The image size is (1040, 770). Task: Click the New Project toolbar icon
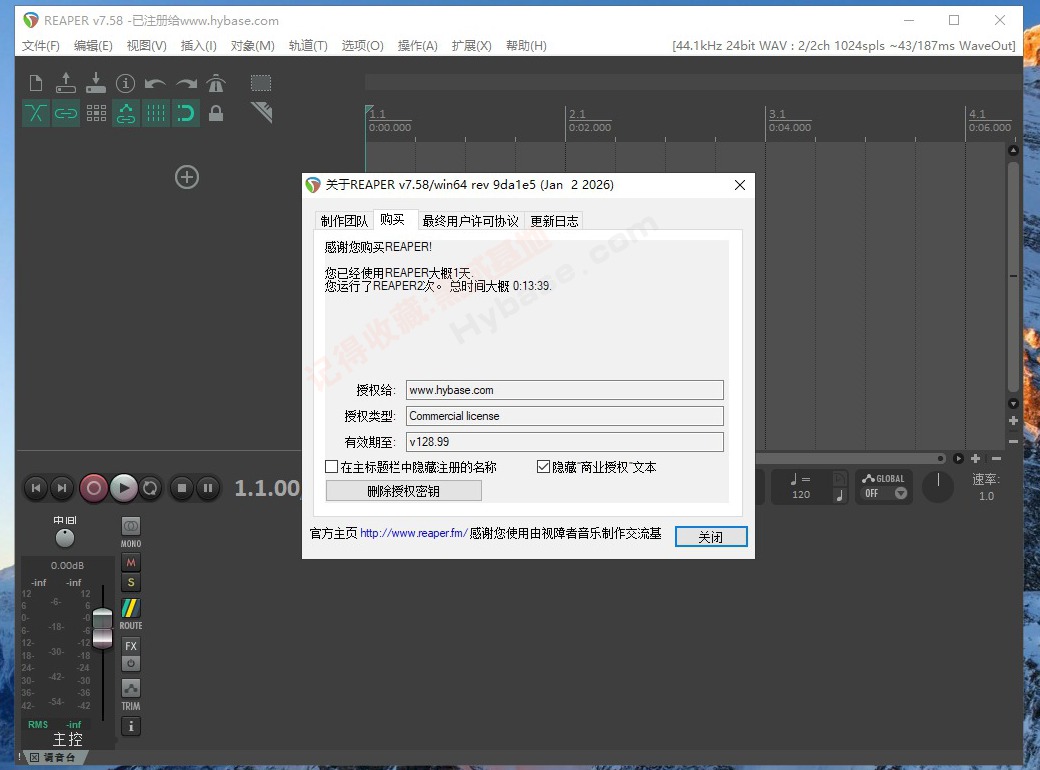click(x=36, y=83)
